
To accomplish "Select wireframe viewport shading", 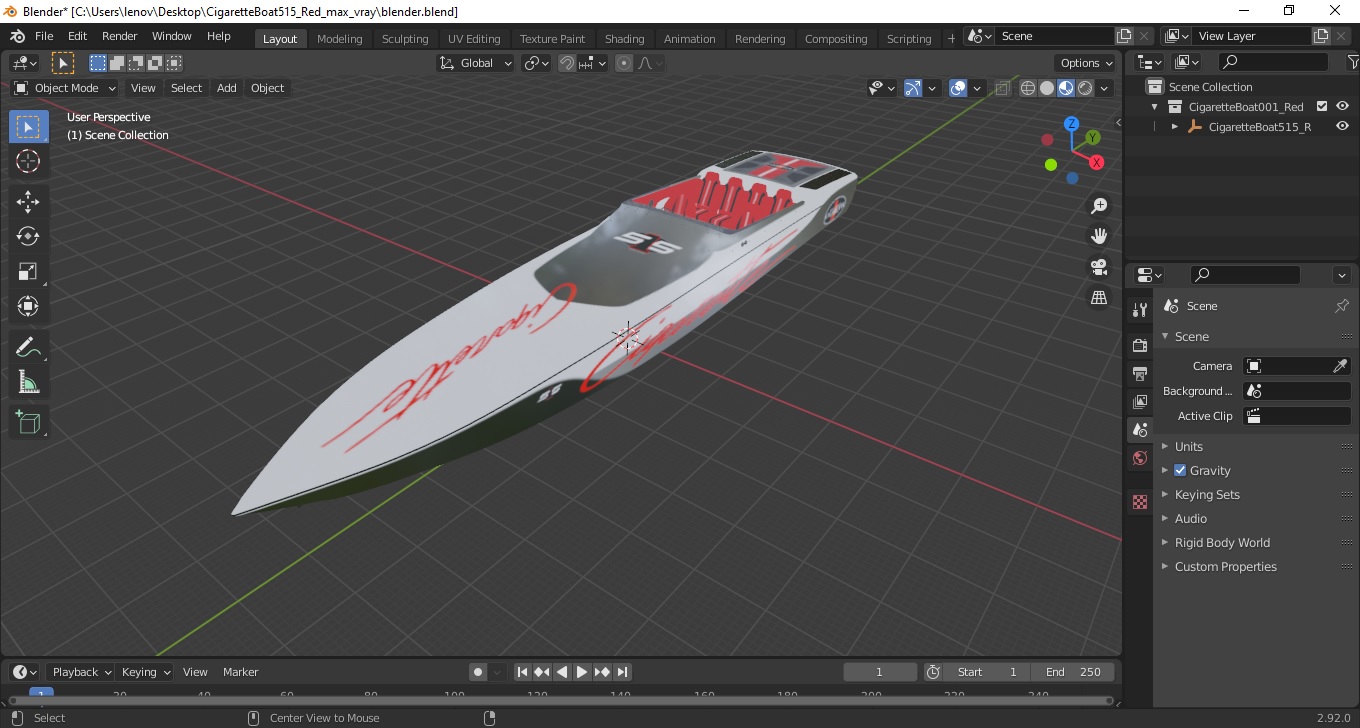I will pyautogui.click(x=1028, y=88).
